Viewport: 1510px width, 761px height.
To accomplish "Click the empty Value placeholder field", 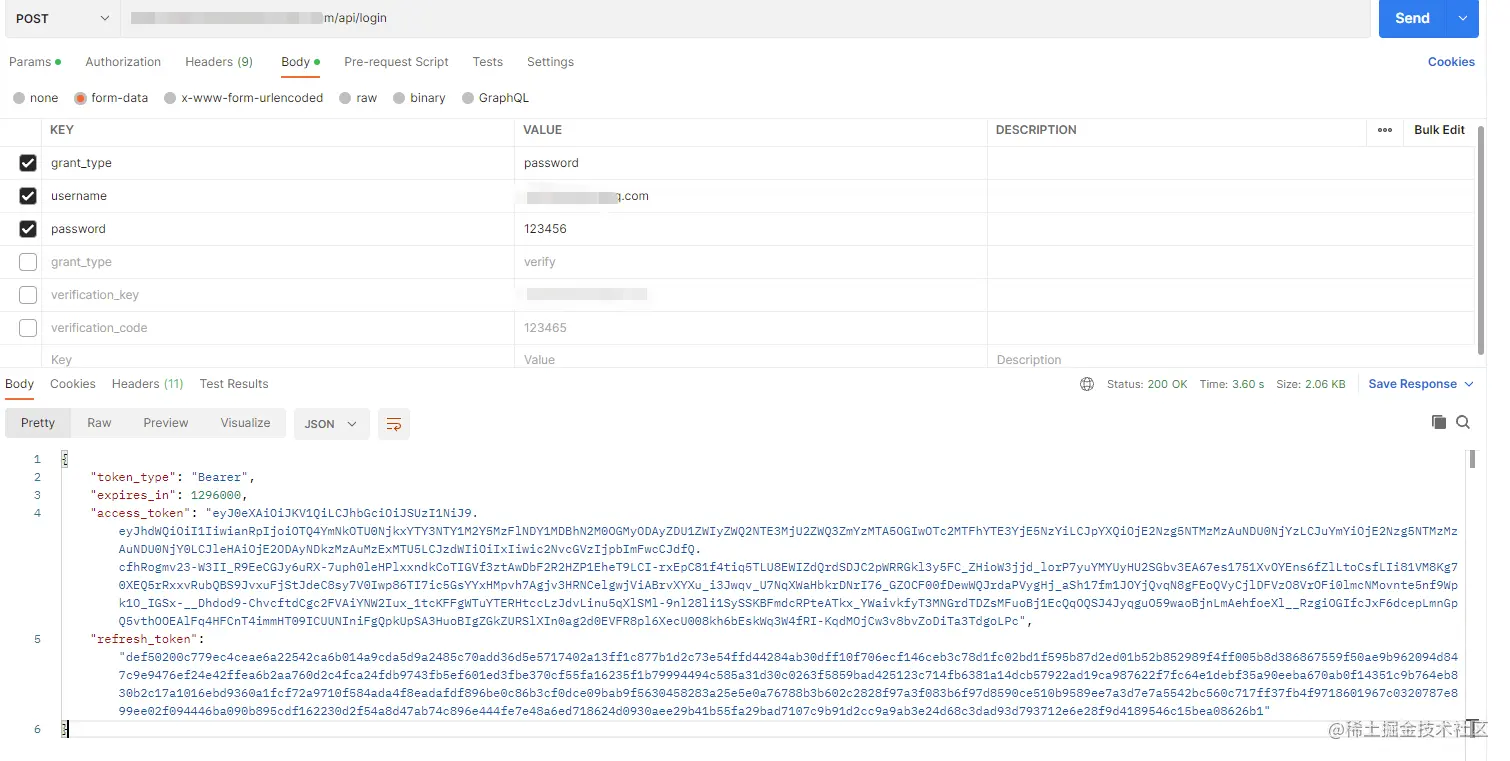I will [x=751, y=360].
